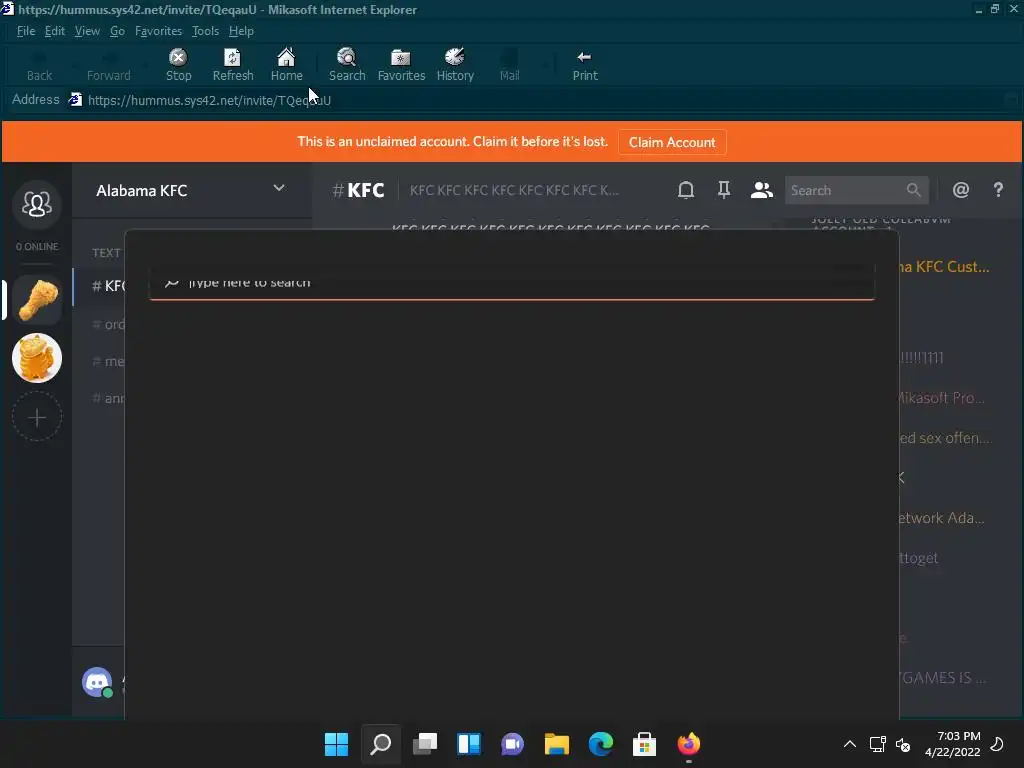The width and height of the screenshot is (1024, 768).
Task: Click the user avatar at bottom left
Action: coord(97,683)
